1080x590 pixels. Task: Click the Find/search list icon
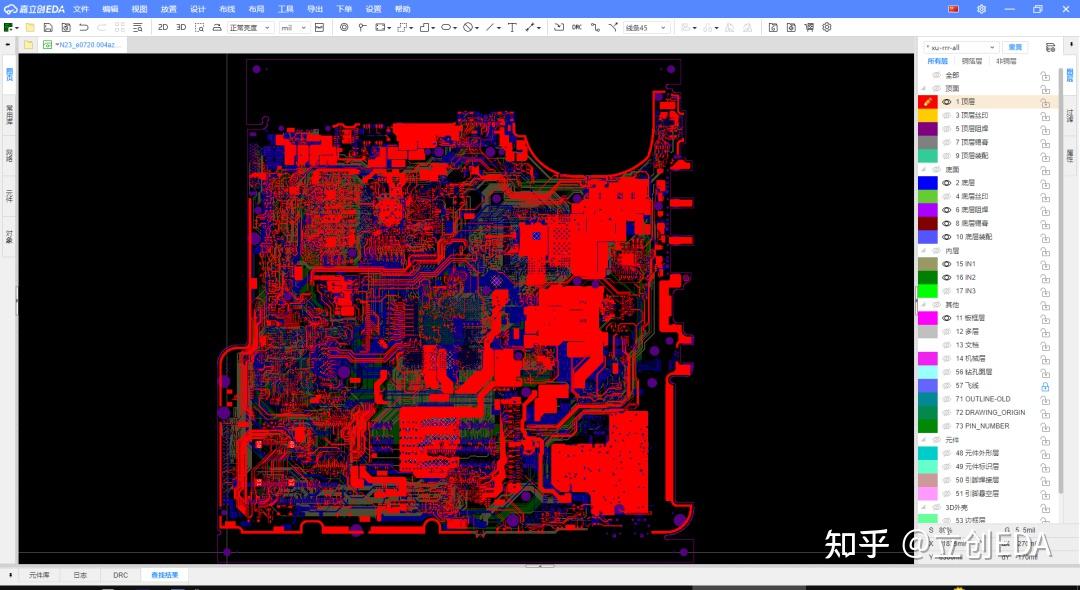[x=138, y=28]
